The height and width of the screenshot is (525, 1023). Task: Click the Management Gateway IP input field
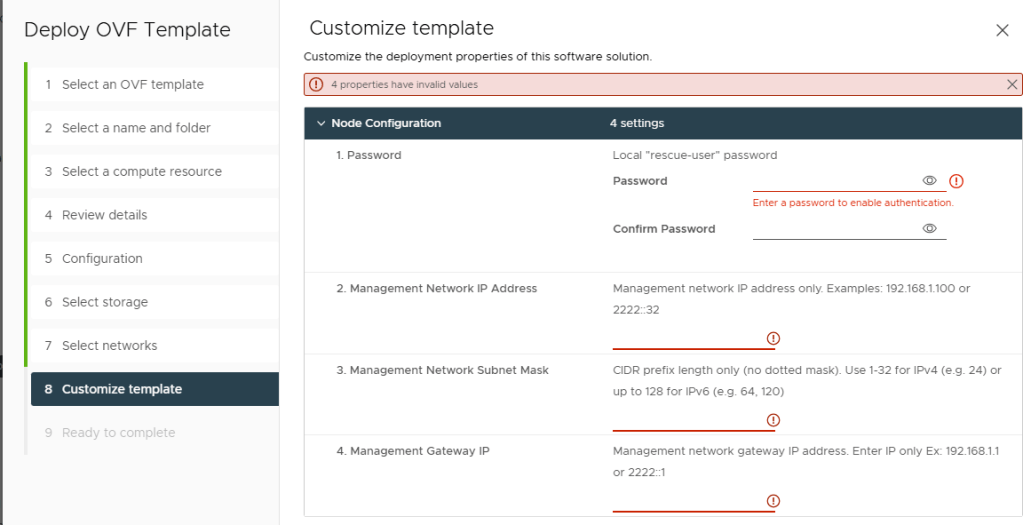coord(689,502)
